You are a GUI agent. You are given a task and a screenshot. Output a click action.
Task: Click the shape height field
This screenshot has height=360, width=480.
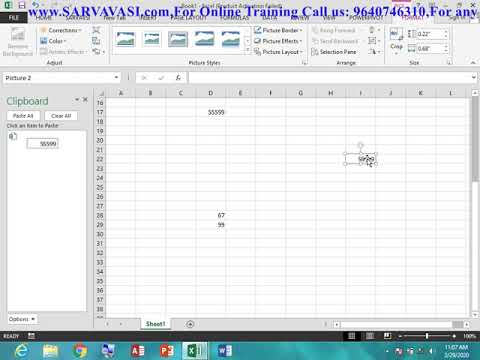[431, 34]
